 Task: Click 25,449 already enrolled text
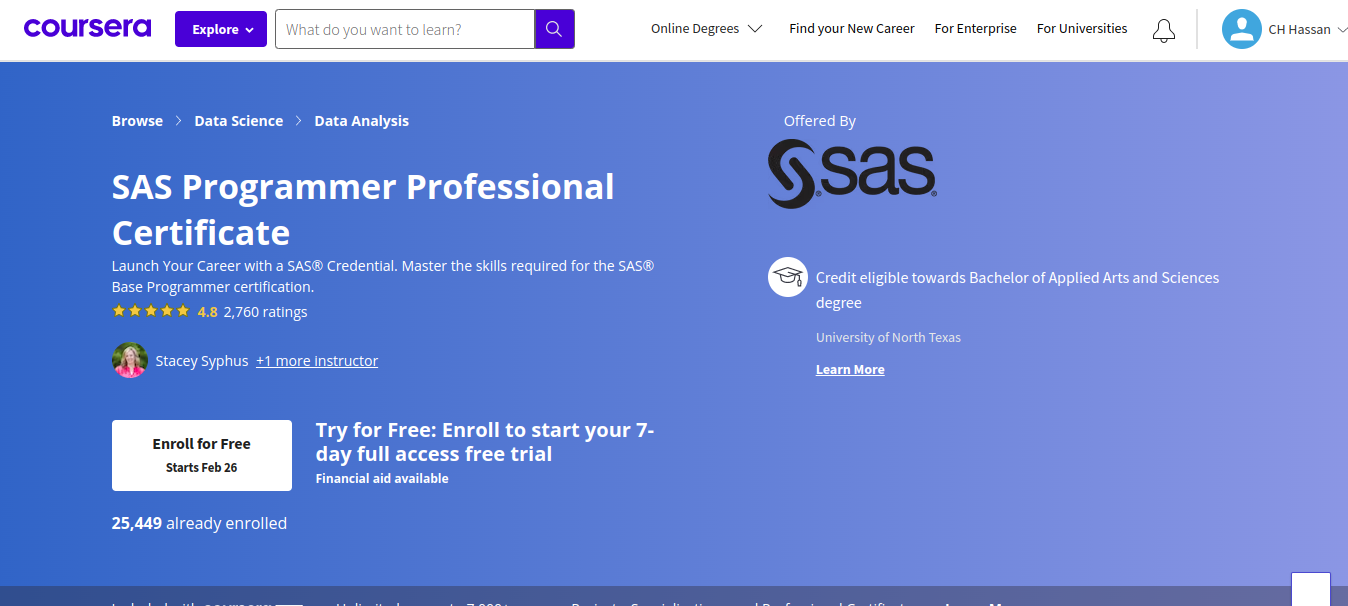pyautogui.click(x=199, y=523)
